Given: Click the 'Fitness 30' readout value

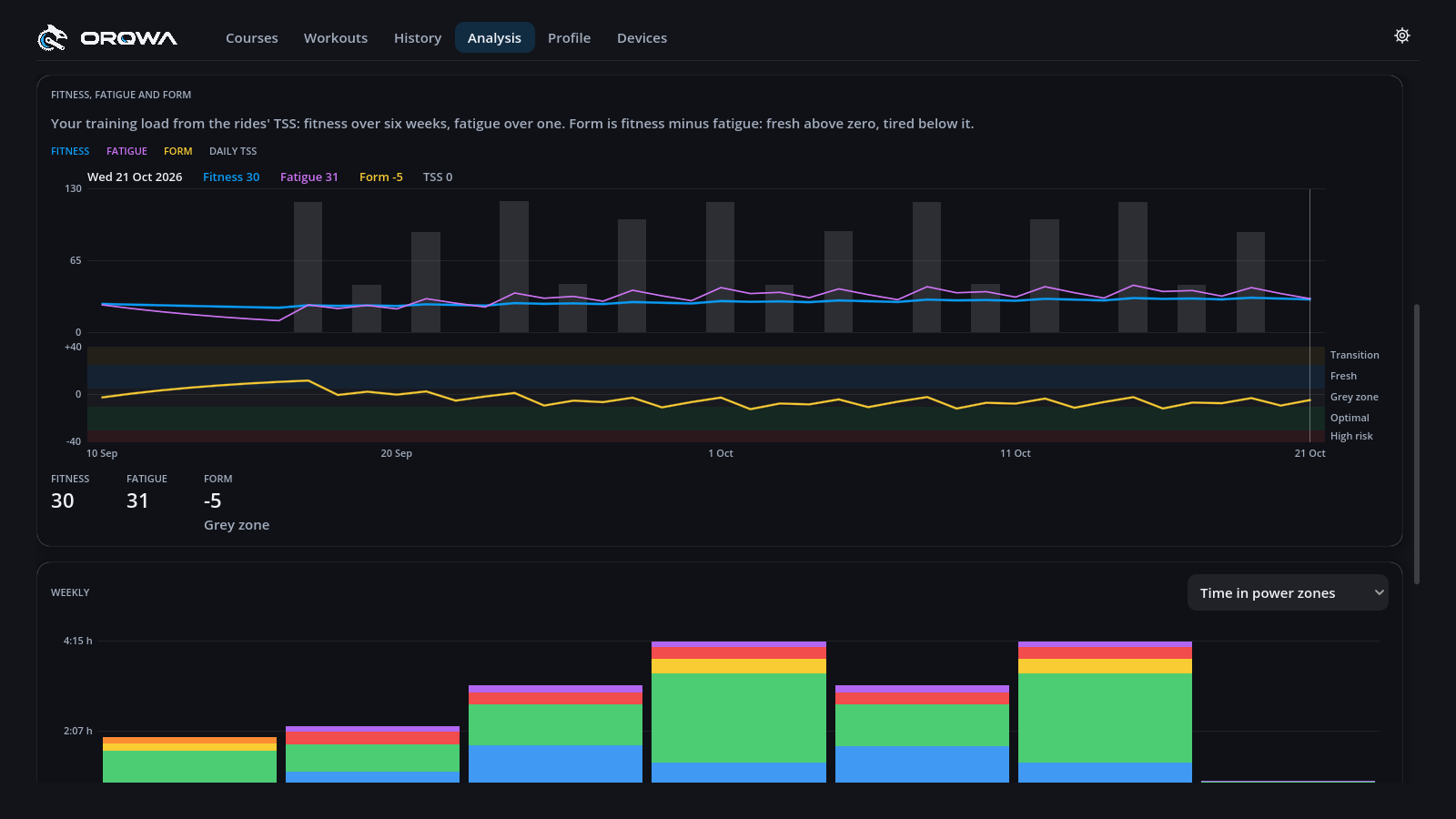Looking at the screenshot, I should (231, 177).
